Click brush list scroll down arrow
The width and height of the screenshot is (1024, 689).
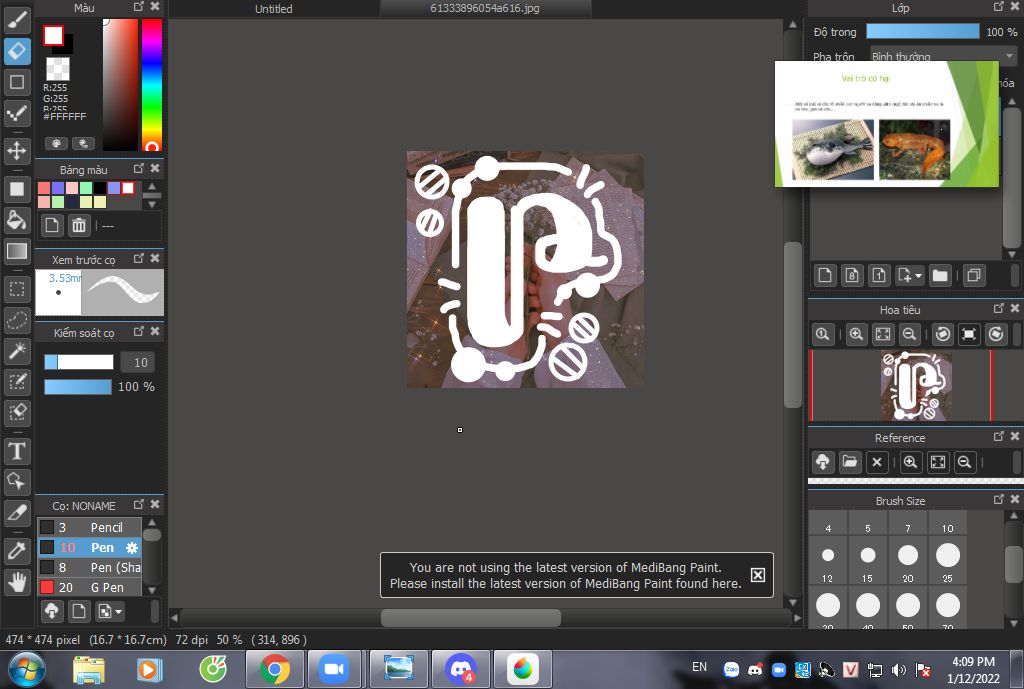[152, 590]
